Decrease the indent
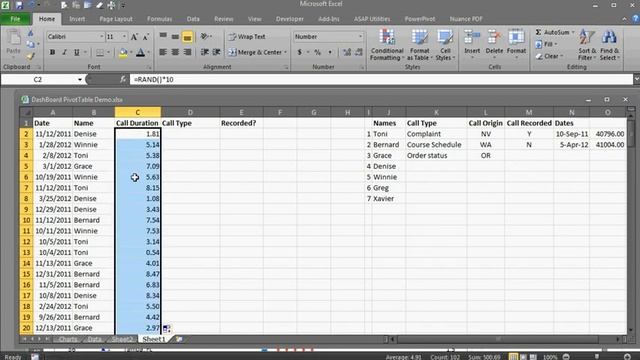 coord(204,52)
